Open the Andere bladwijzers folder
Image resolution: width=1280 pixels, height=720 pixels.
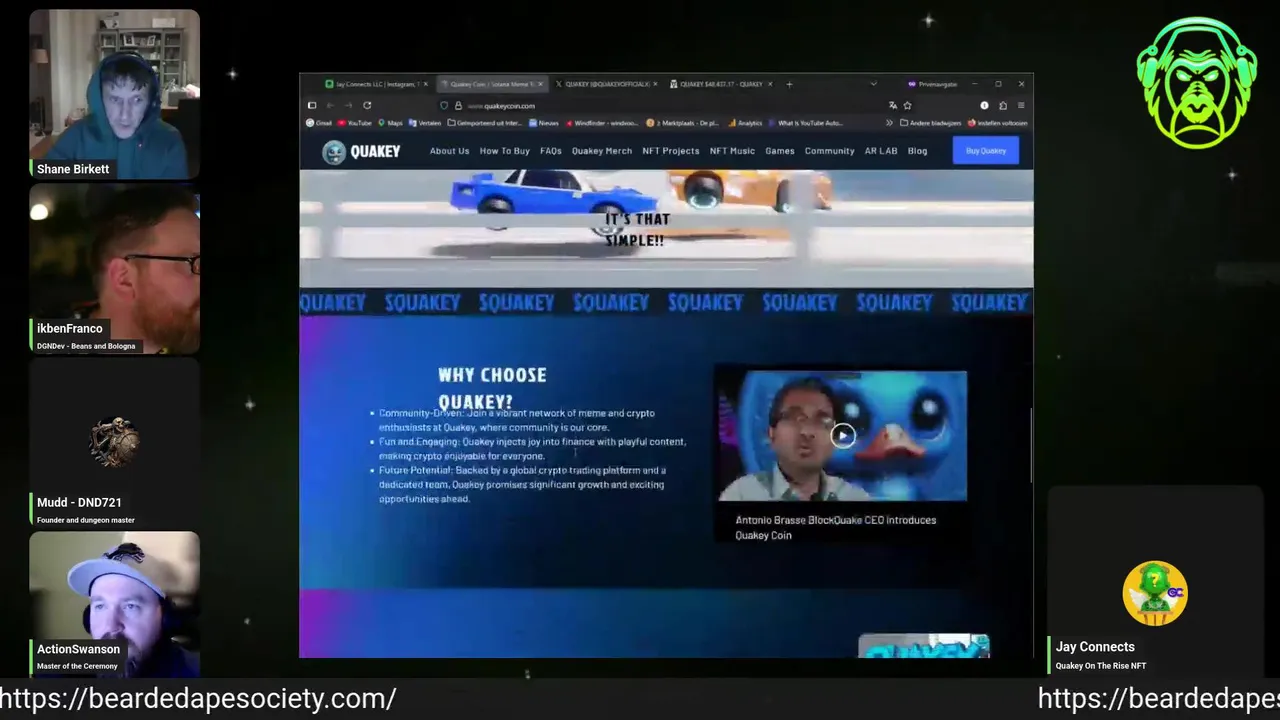(931, 123)
